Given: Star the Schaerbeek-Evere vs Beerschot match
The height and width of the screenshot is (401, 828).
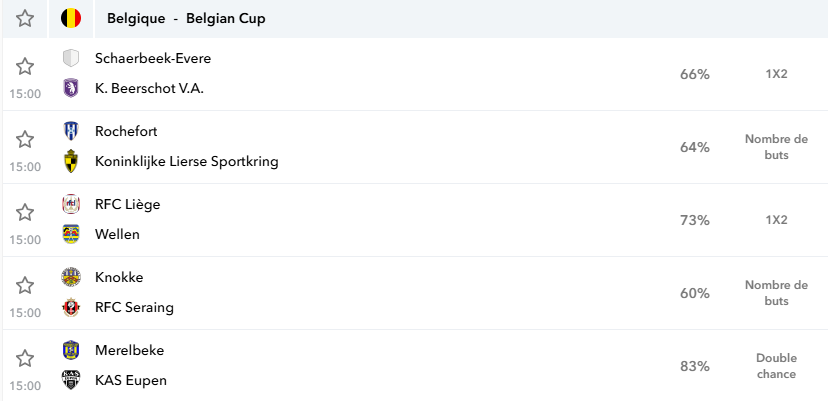Looking at the screenshot, I should click(x=25, y=67).
